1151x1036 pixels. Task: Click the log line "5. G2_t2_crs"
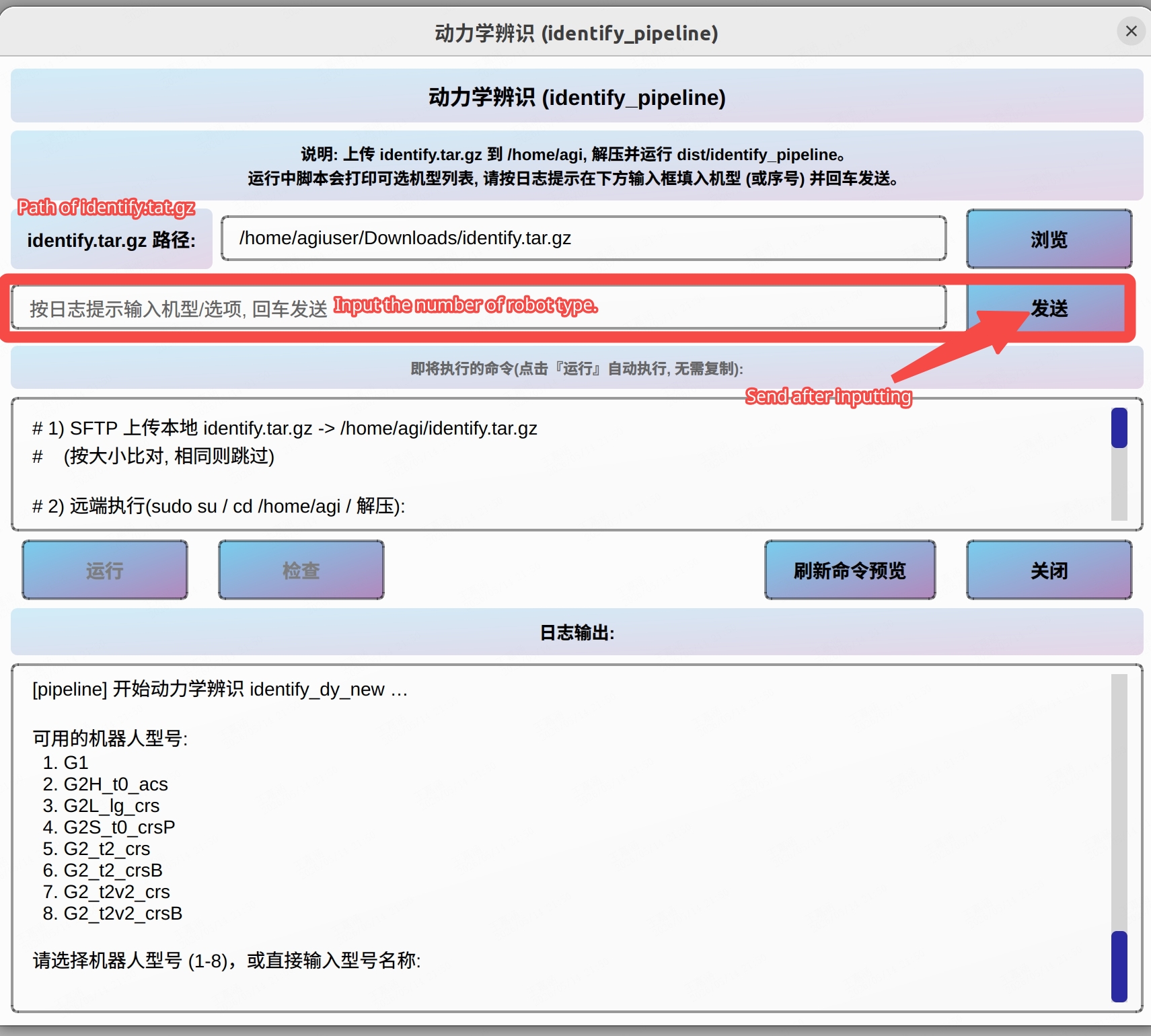click(x=96, y=848)
